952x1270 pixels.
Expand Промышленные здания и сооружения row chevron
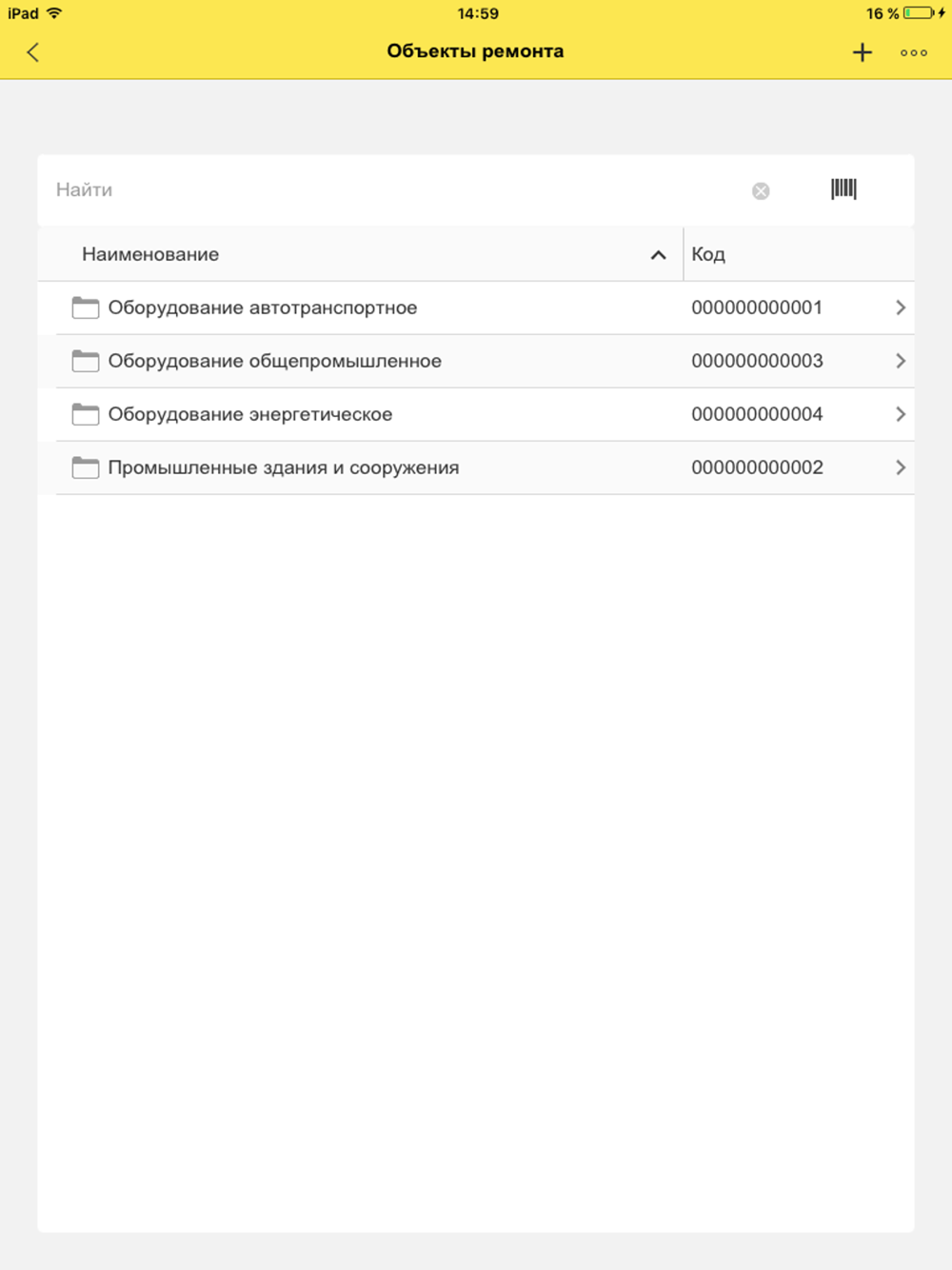point(900,467)
